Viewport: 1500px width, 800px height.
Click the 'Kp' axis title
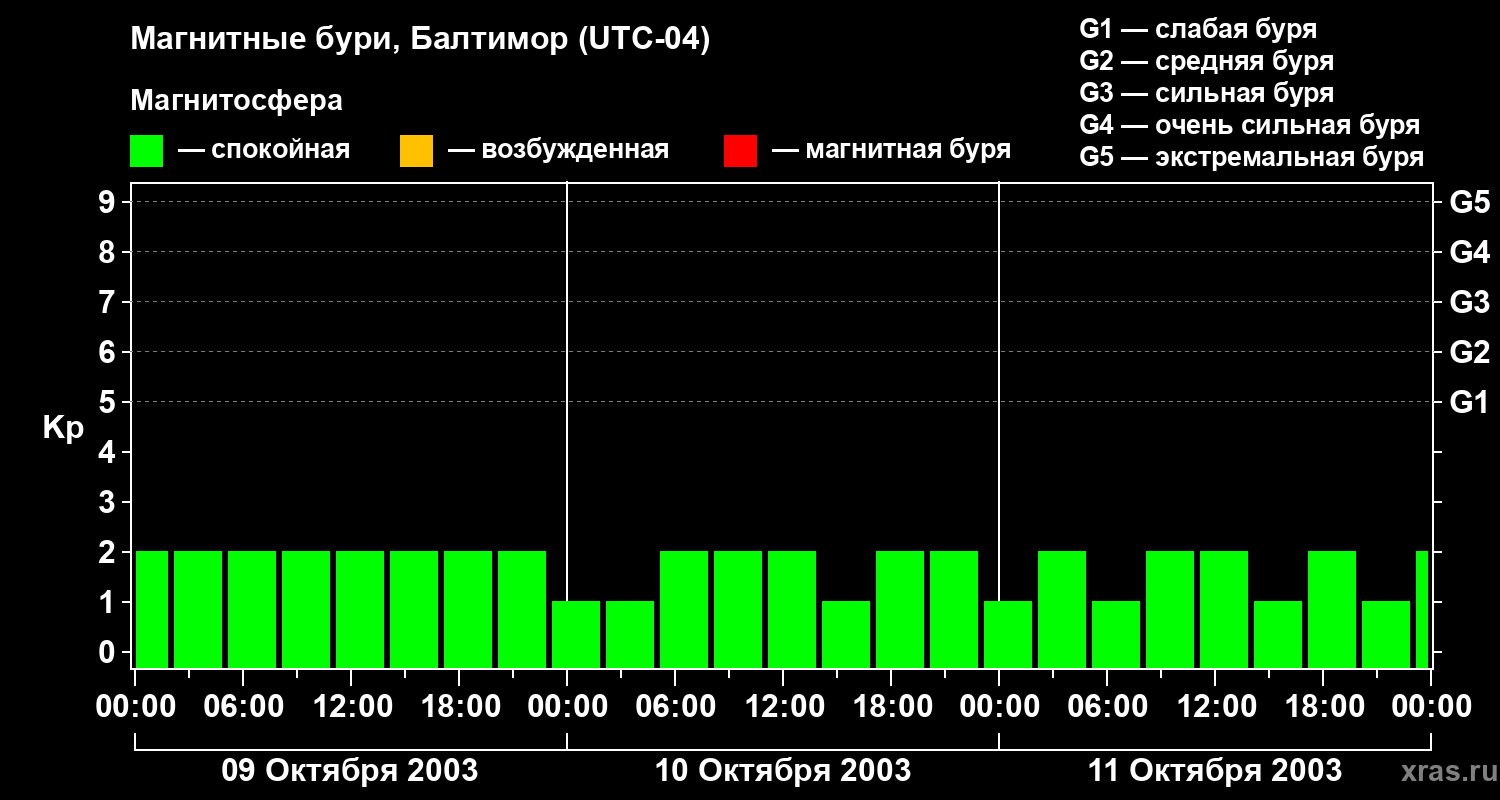coord(63,428)
